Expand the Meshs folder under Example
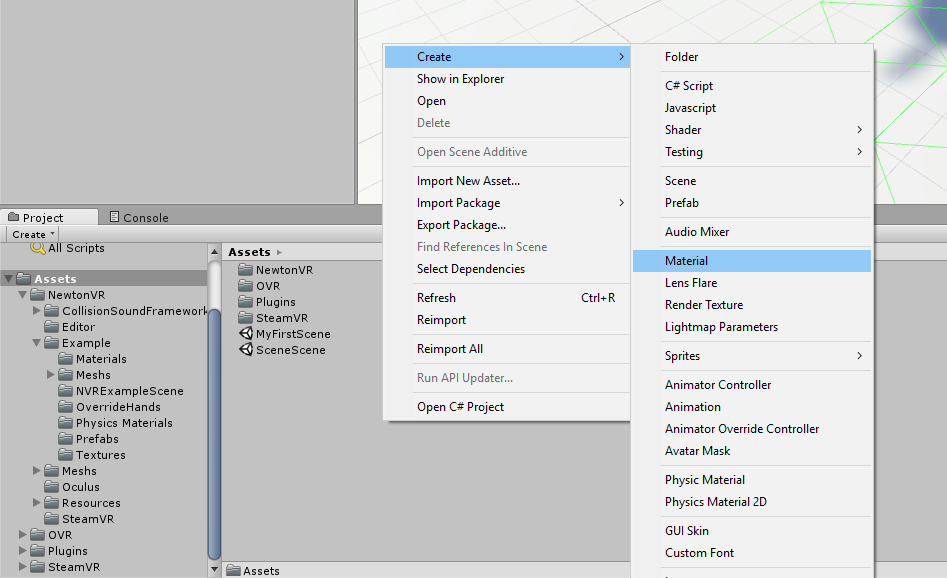Viewport: 947px width, 578px height. pyautogui.click(x=51, y=374)
